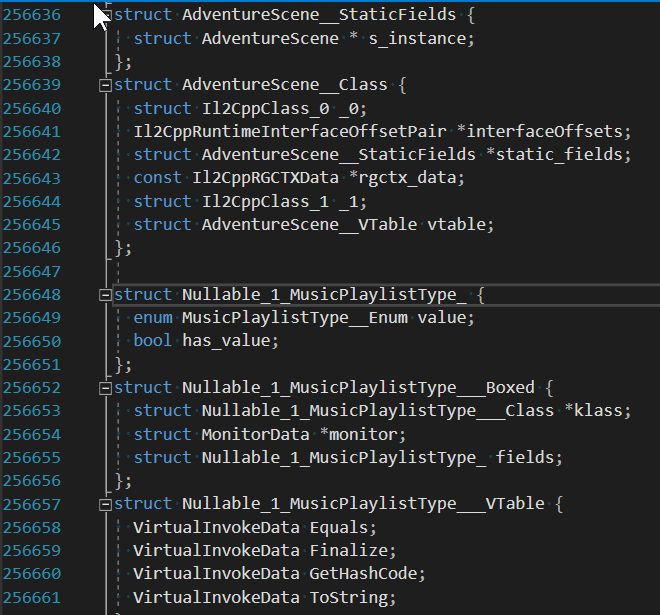
Task: Collapse the Nullable_1_MusicPlaylistType_ struct at line 256648
Action: coord(105,295)
